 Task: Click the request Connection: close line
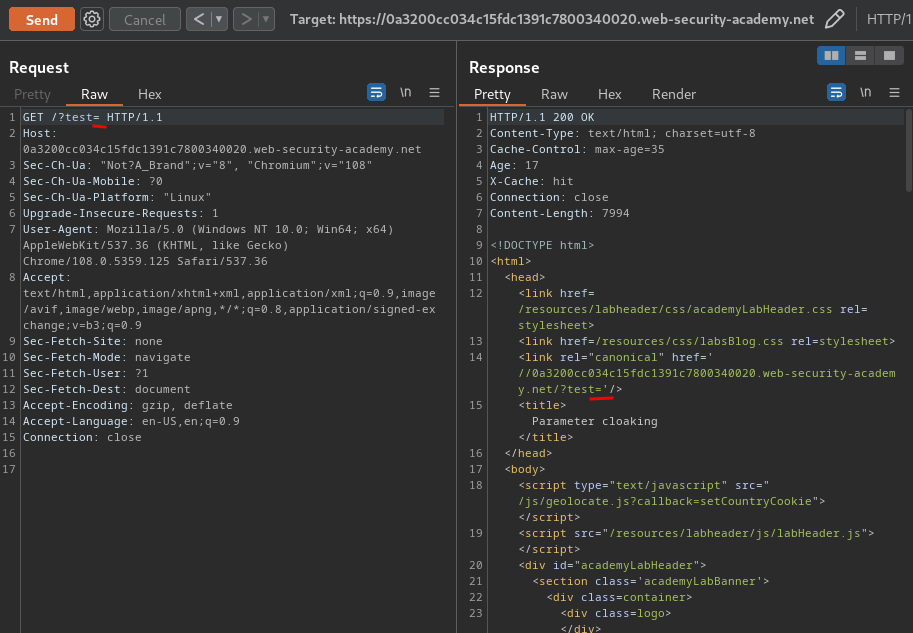[x=82, y=437]
